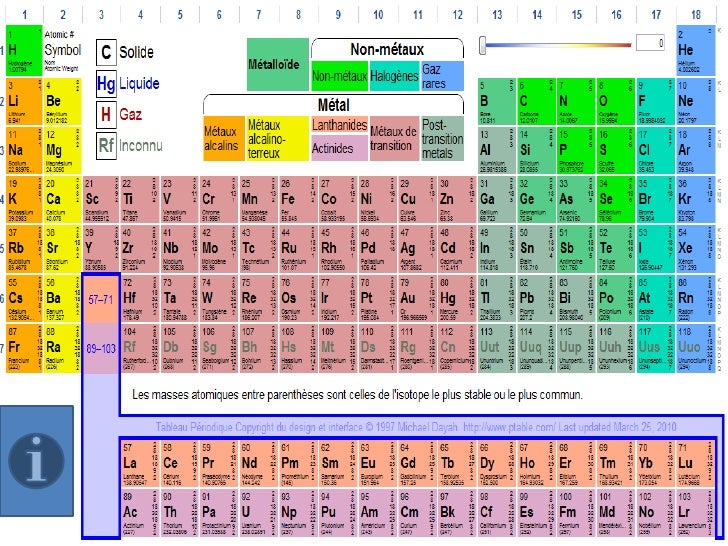Screen dimensions: 728x546
Task: Select the Solide state legend C box
Action: (106, 52)
